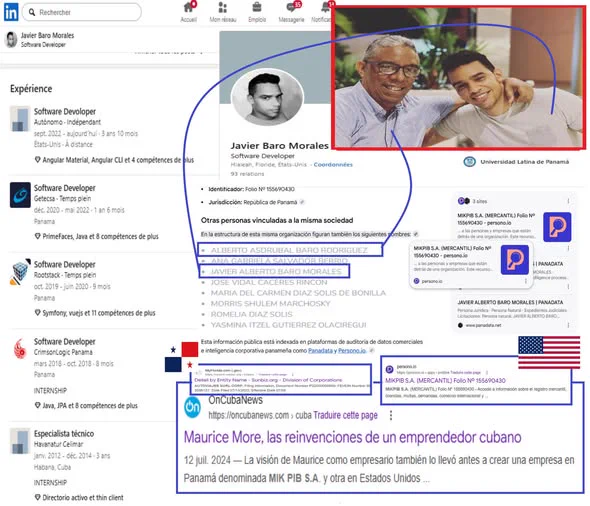Click persono.io favicon in boxed search result
590x506 pixels.
[389, 369]
